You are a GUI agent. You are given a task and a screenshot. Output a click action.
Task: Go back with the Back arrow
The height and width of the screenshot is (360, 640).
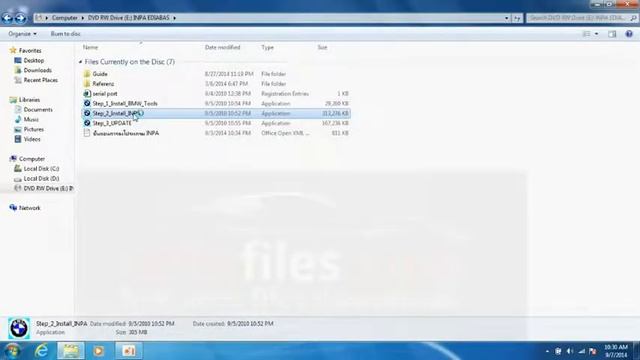point(7,18)
